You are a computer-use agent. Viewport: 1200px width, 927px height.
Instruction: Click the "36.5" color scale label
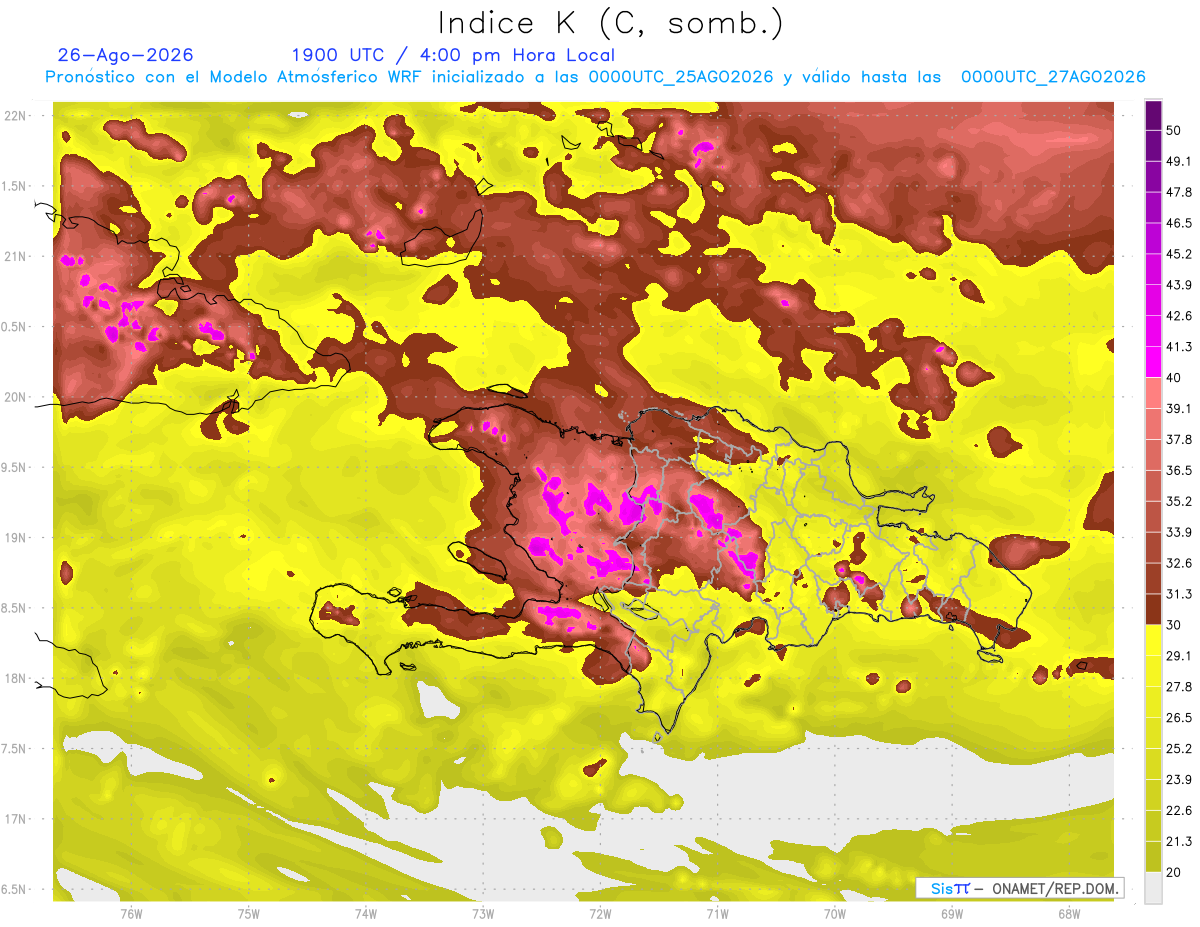pos(1179,470)
